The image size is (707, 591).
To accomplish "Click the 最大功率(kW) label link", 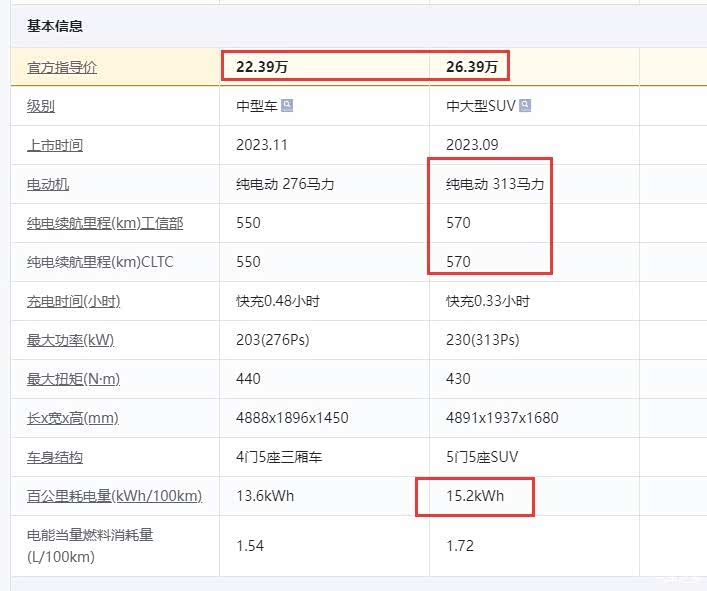I will 70,340.
